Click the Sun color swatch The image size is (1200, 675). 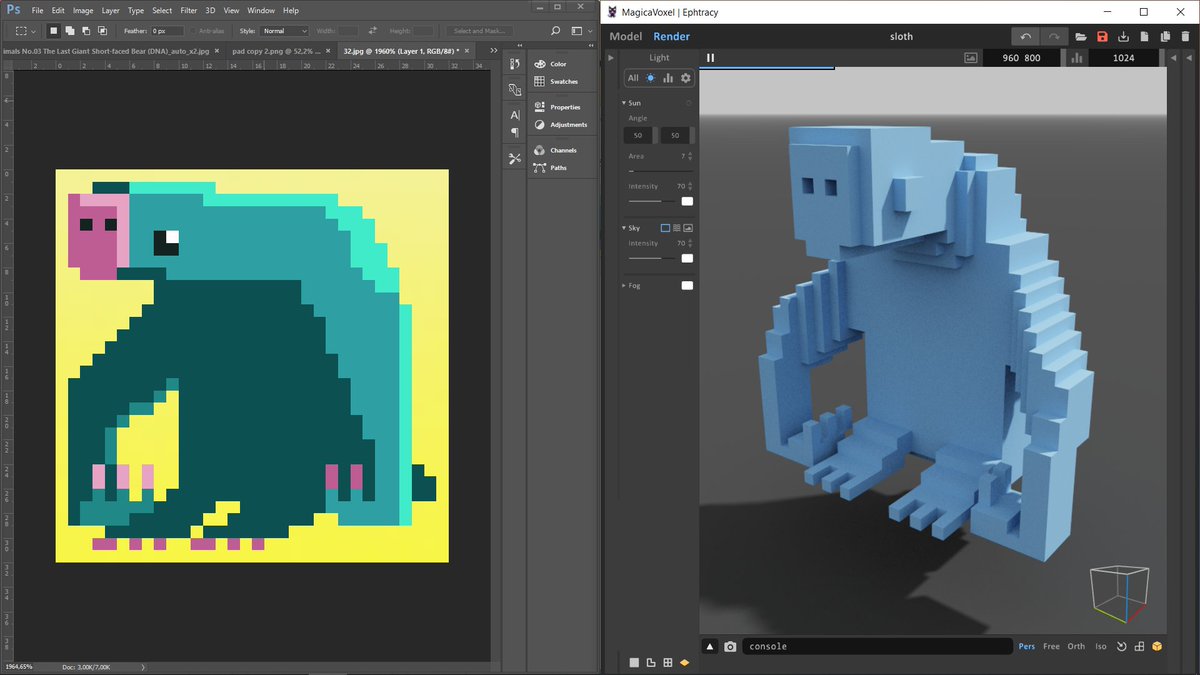(687, 201)
